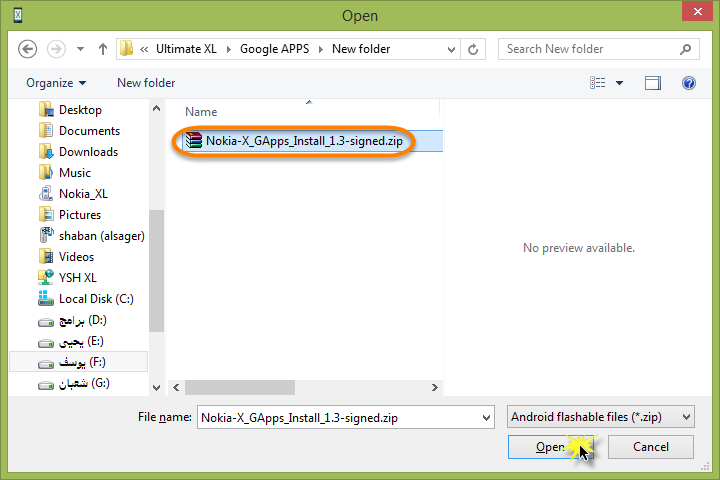
Task: Expand chevron after Google APPS breadcrumb
Action: tap(321, 49)
